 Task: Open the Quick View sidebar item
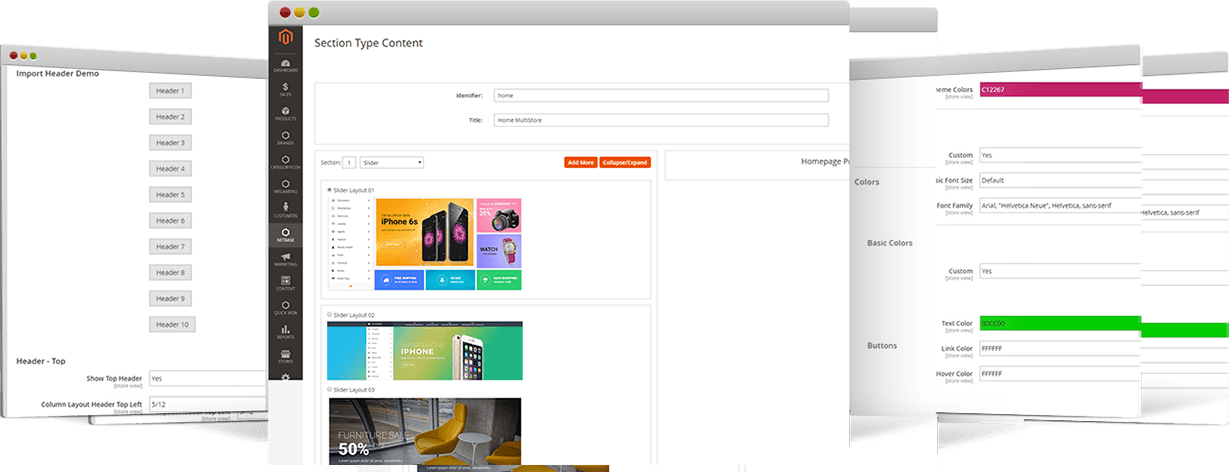pos(286,307)
